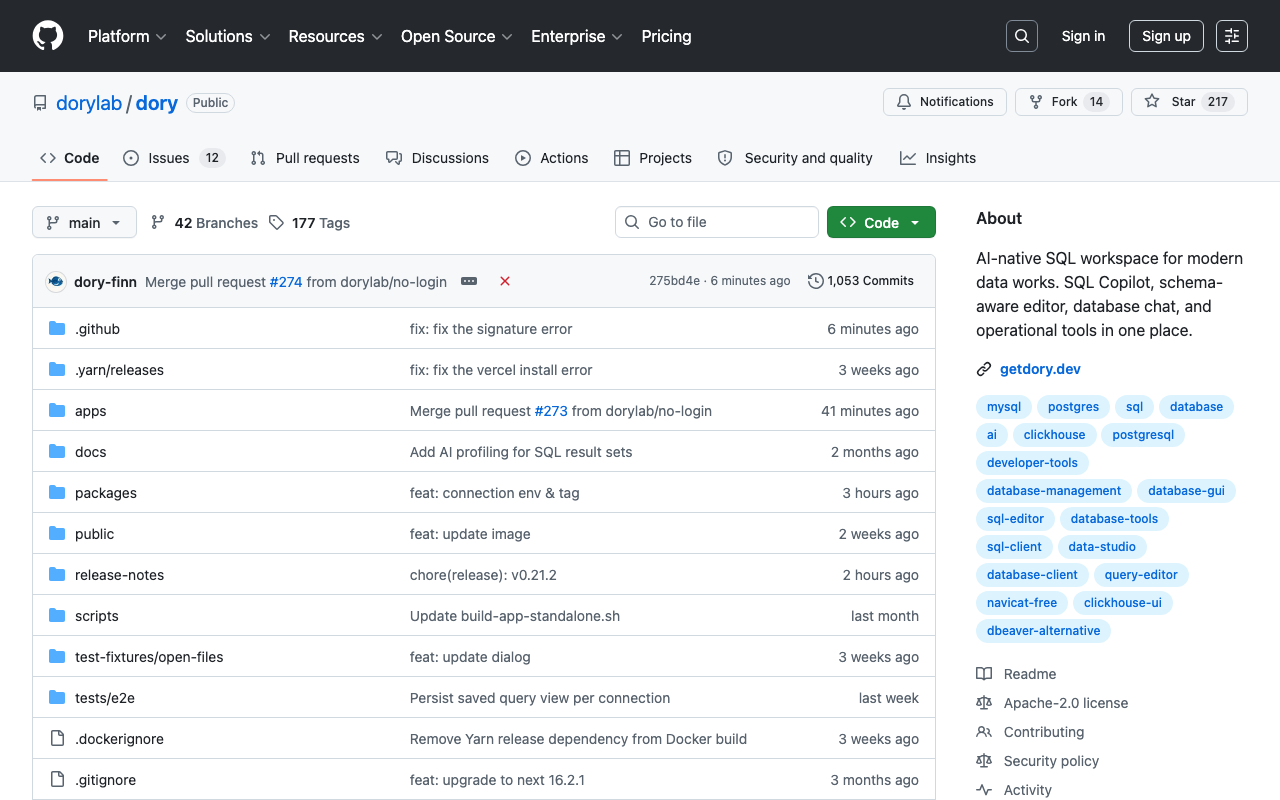This screenshot has width=1280, height=800.
Task: Click the 275bd4e commit hash
Action: 674,281
